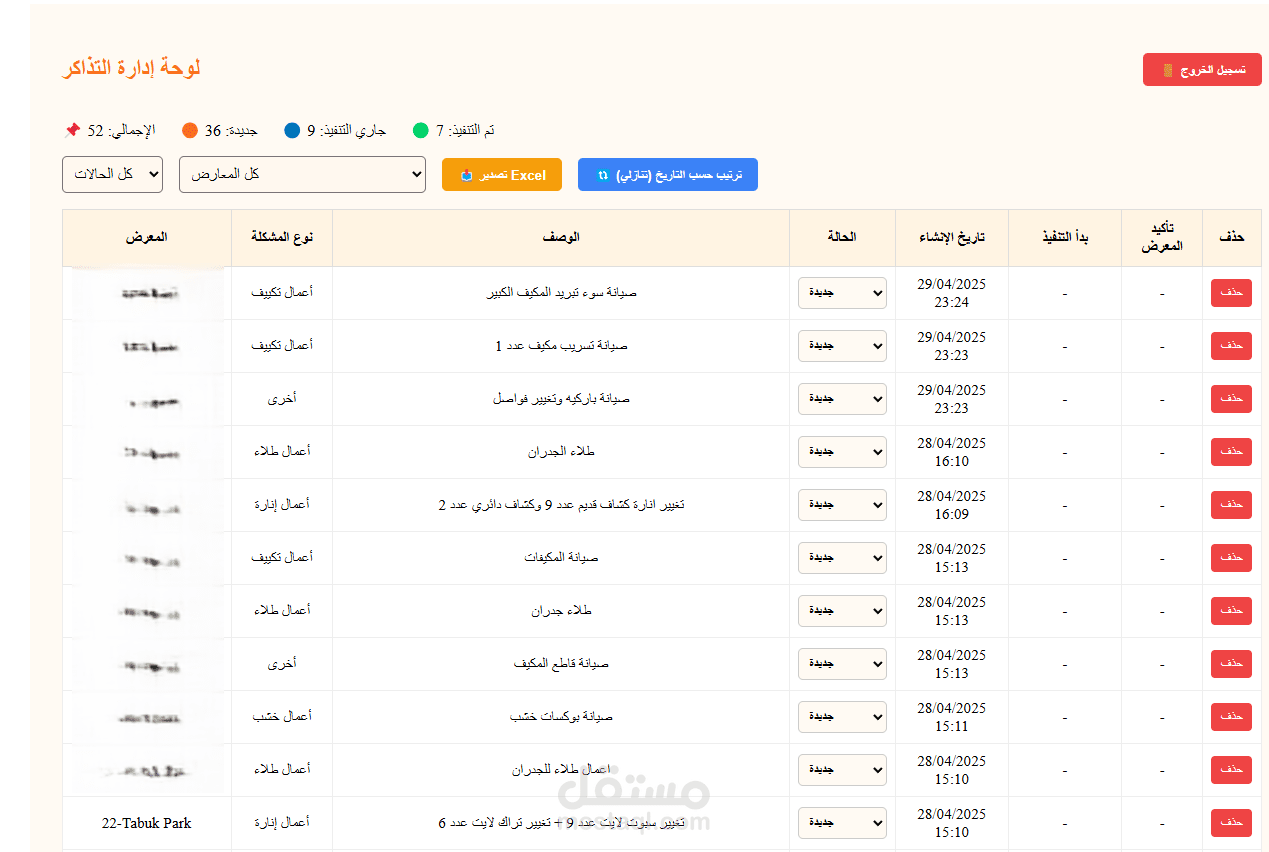Open status dropdown for صيانة المكيفات
Image resolution: width=1269 pixels, height=852 pixels.
tap(842, 558)
